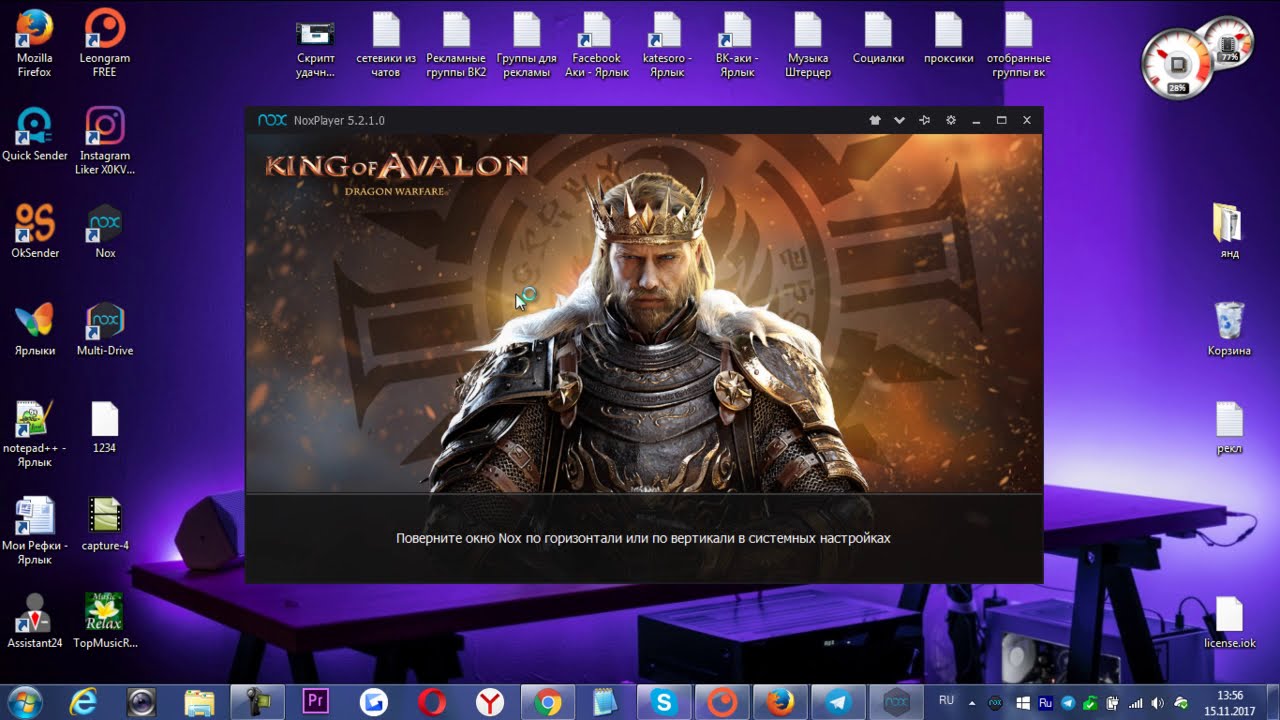Screen dimensions: 1280x720
Task: Open Yandex browser from taskbar
Action: pyautogui.click(x=490, y=703)
